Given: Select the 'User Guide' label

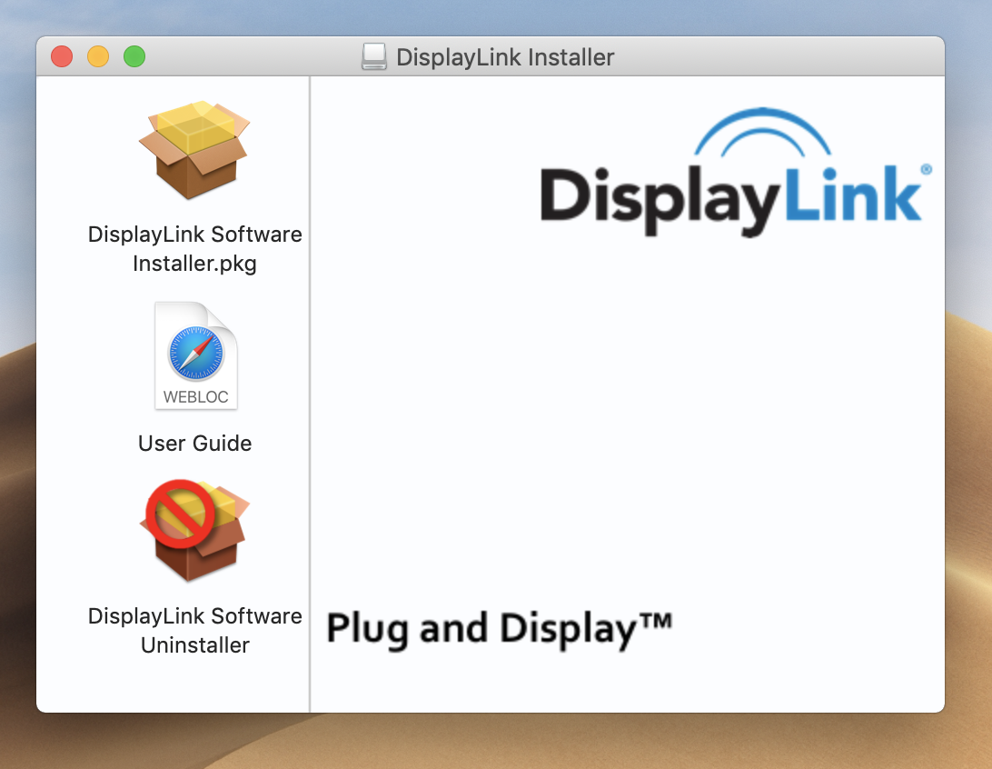Looking at the screenshot, I should click(x=195, y=443).
